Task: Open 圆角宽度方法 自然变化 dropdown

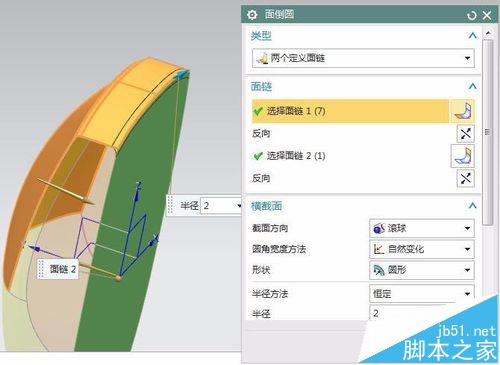Action: point(422,249)
